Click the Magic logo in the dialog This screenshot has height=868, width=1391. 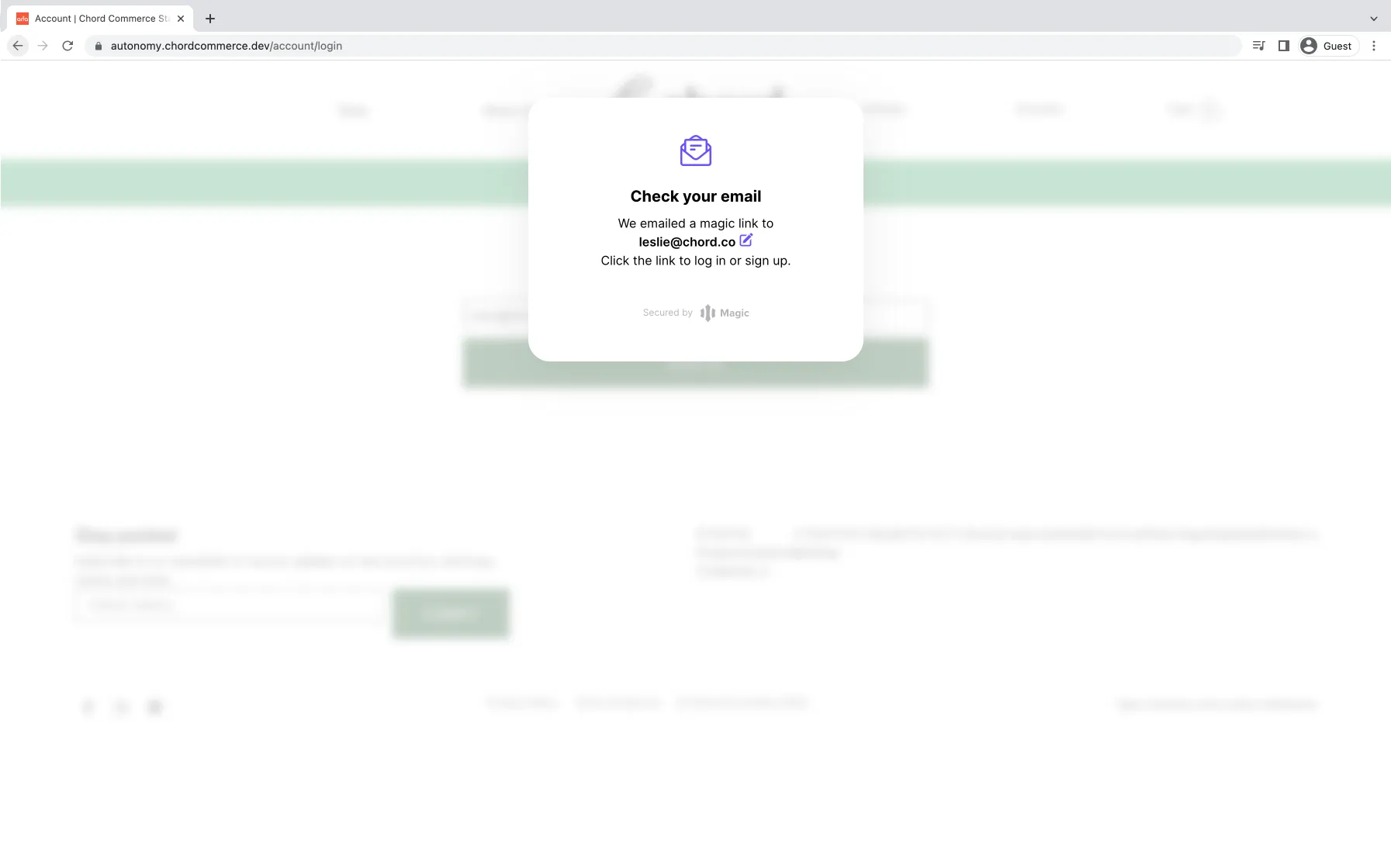click(725, 313)
